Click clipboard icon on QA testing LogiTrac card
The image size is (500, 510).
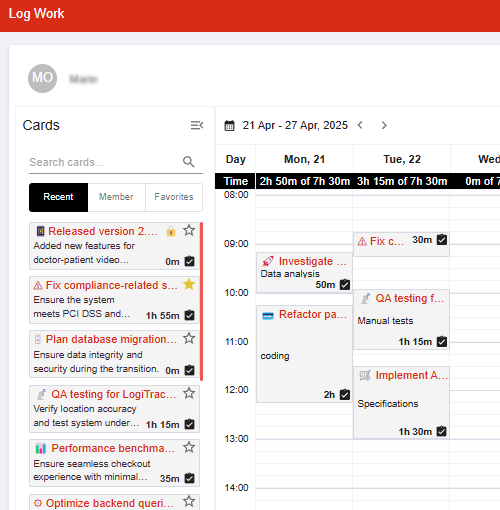click(x=189, y=424)
